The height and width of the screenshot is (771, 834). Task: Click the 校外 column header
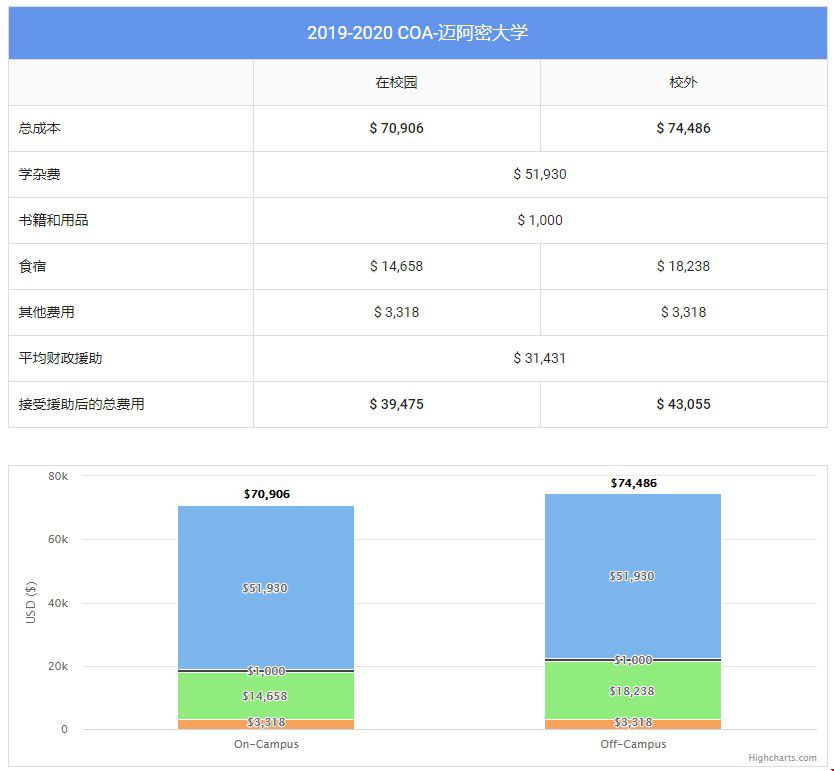683,82
